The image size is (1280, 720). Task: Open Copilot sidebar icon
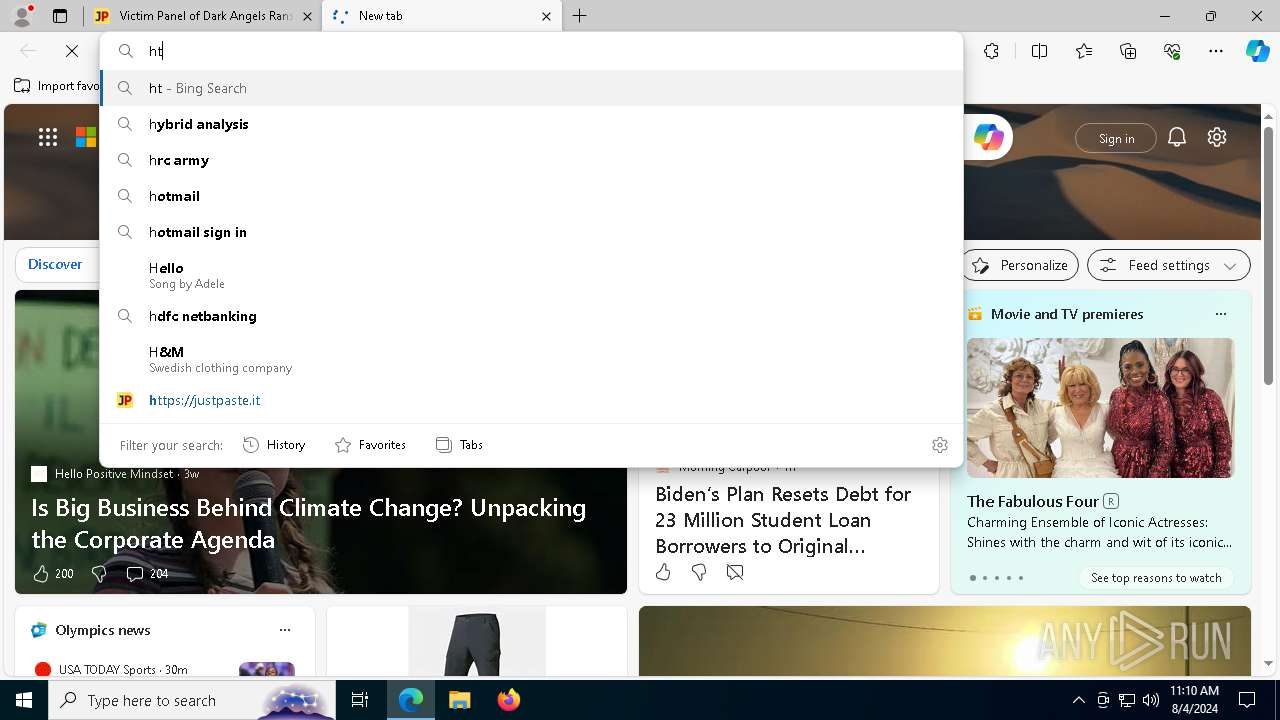1257,51
